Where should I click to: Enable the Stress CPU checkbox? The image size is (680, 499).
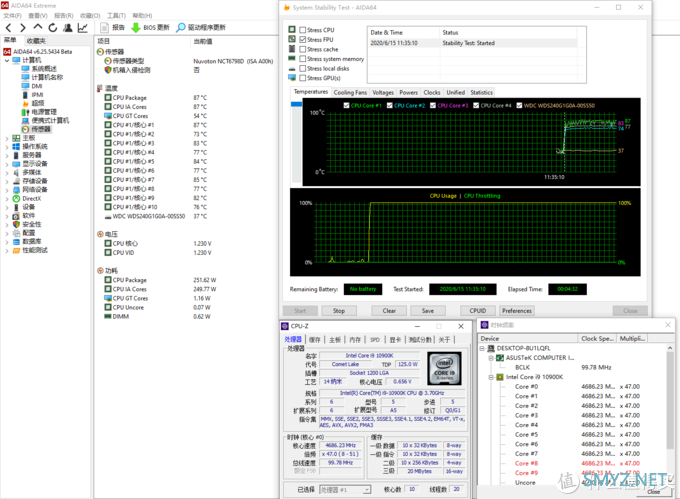point(303,30)
